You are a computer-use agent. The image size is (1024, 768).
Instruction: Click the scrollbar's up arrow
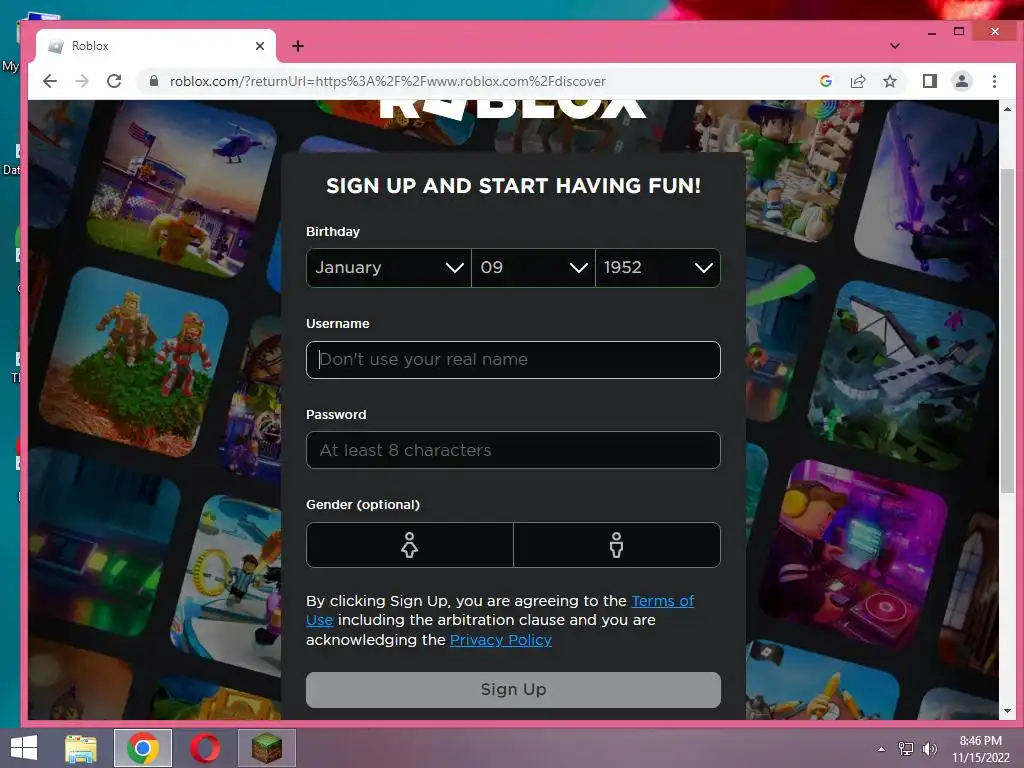pyautogui.click(x=1007, y=109)
